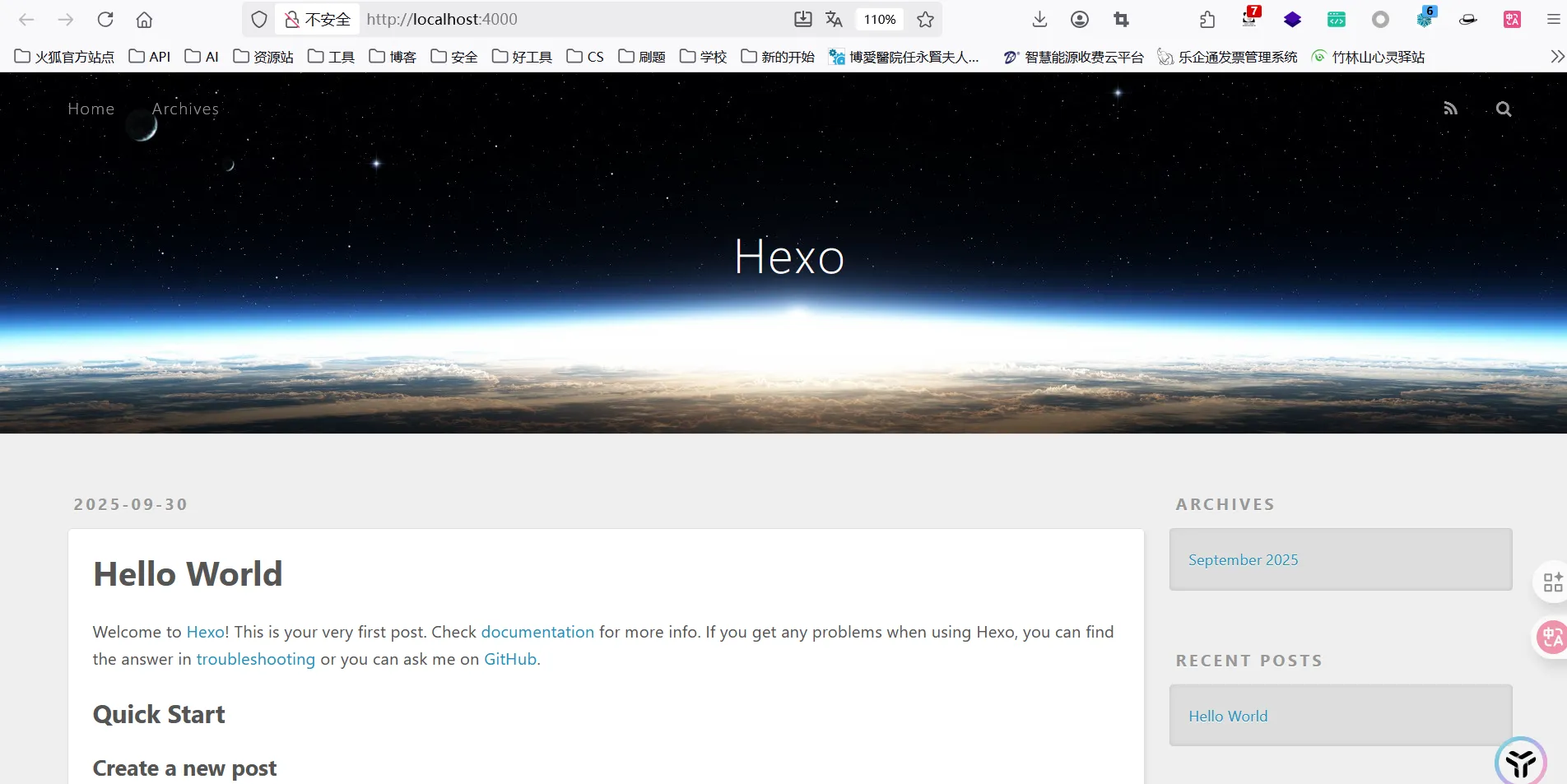1567x784 pixels.
Task: Open the Archives nav menu item
Action: 185,109
